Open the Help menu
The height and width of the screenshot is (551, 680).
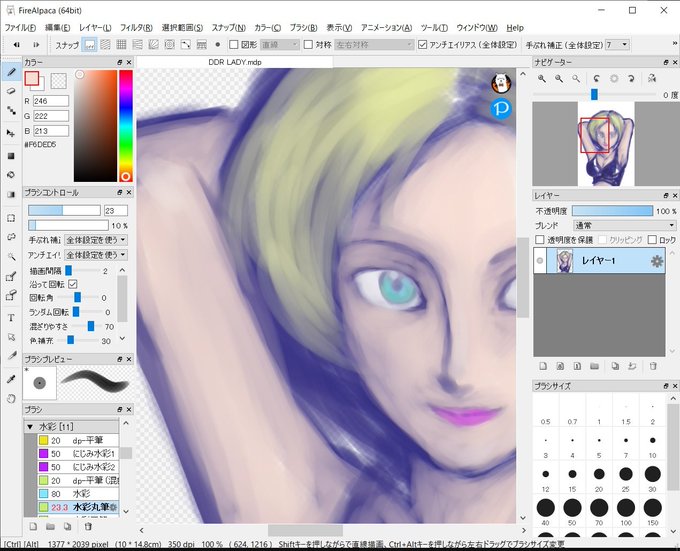point(515,28)
